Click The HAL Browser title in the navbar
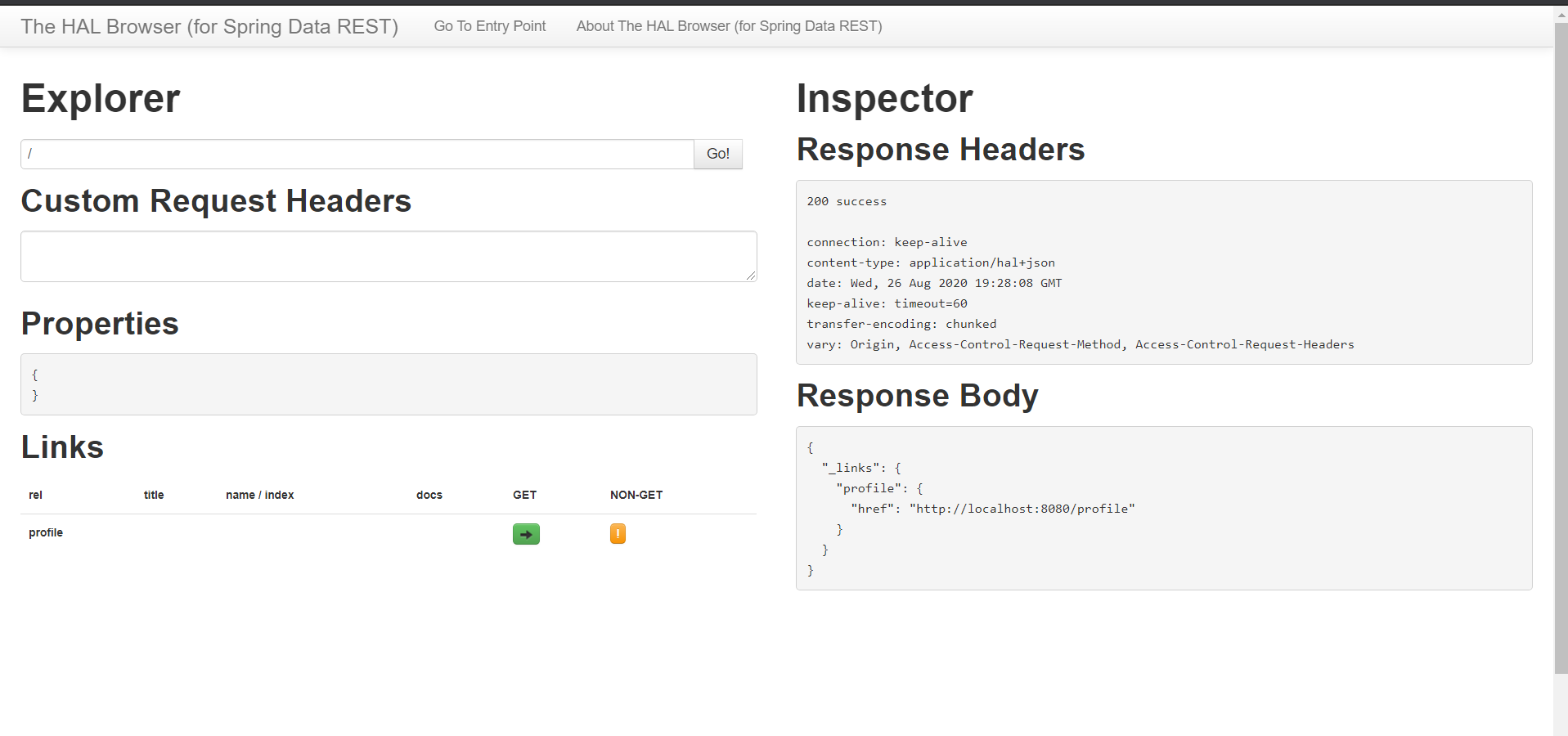The image size is (1568, 736). click(x=209, y=26)
